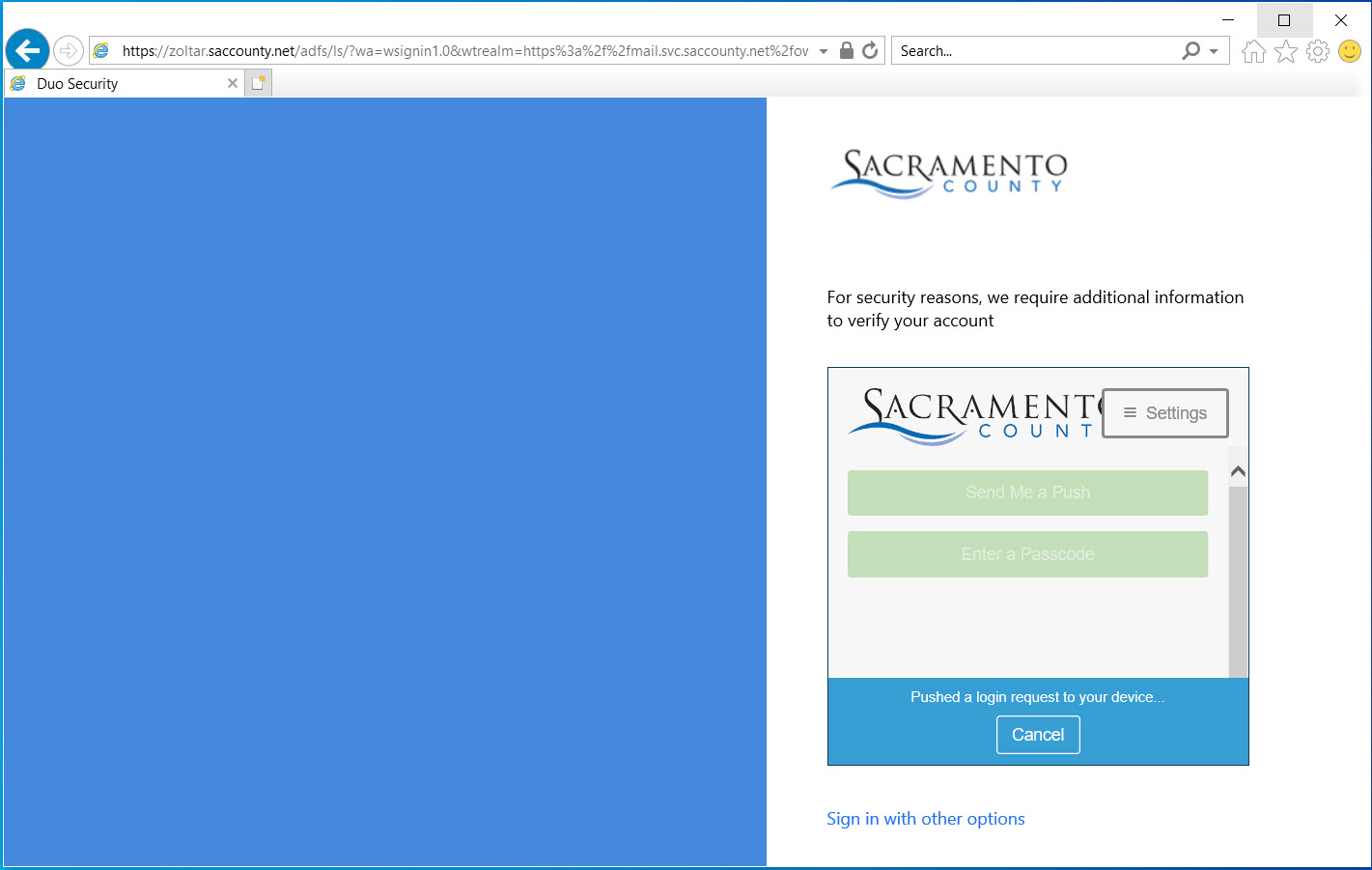Click the page icon in the address bar
Screen dimensions: 1372x870
[101, 51]
